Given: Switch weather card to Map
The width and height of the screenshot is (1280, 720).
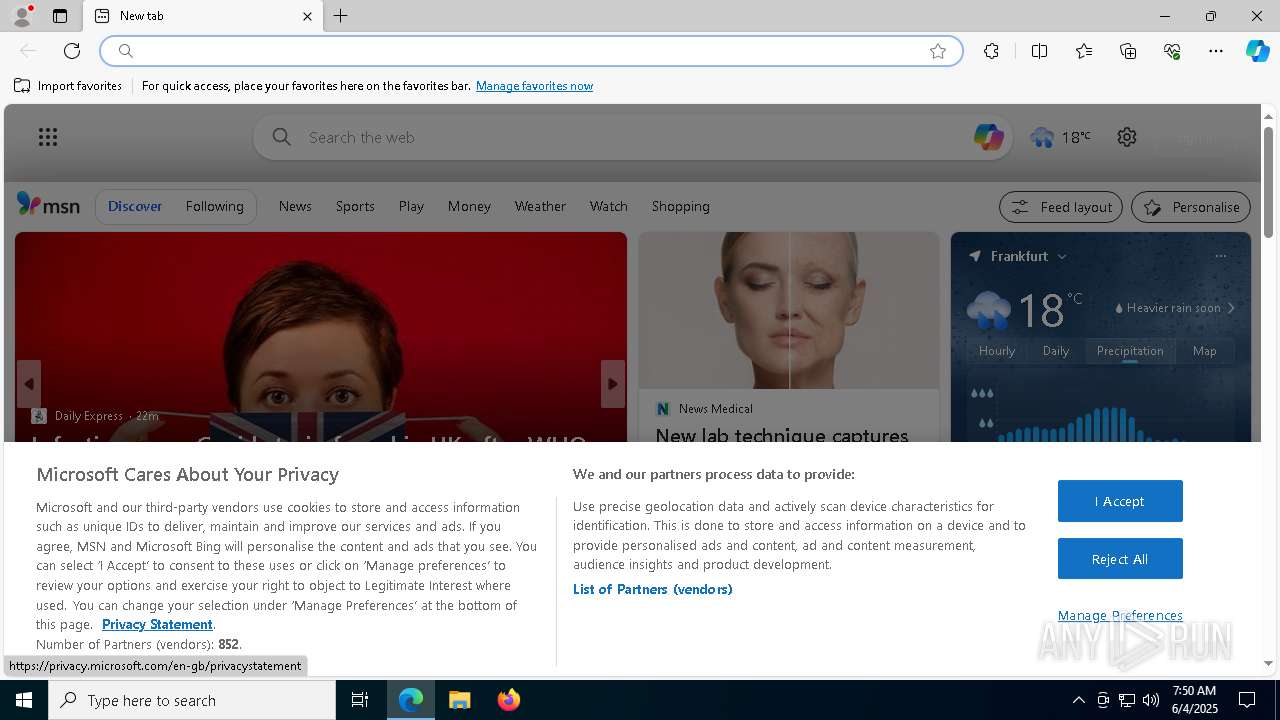Looking at the screenshot, I should [1205, 351].
